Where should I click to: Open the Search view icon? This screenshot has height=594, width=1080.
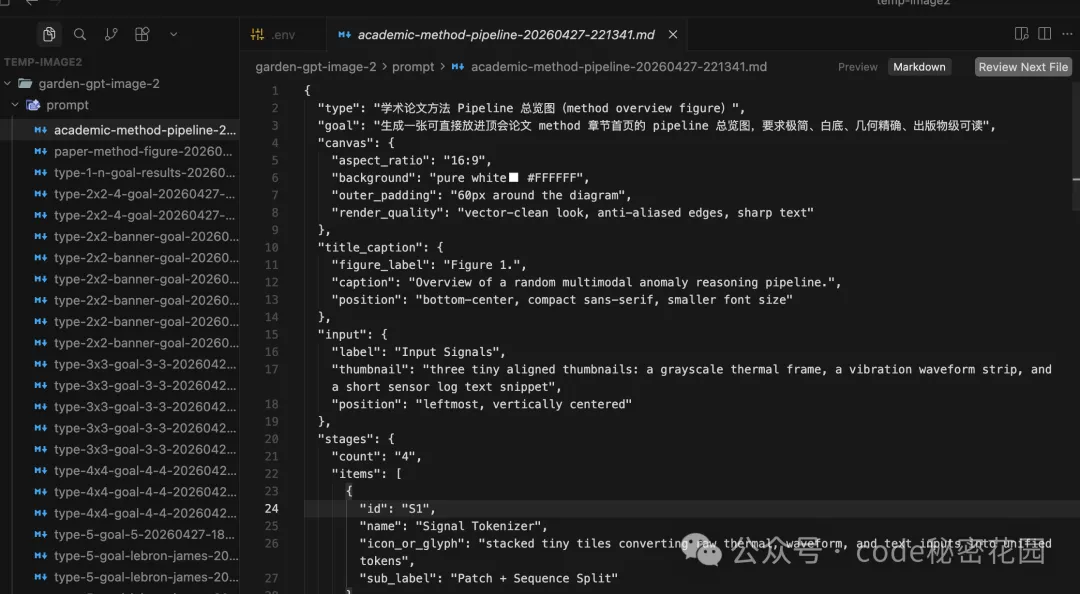tap(80, 34)
